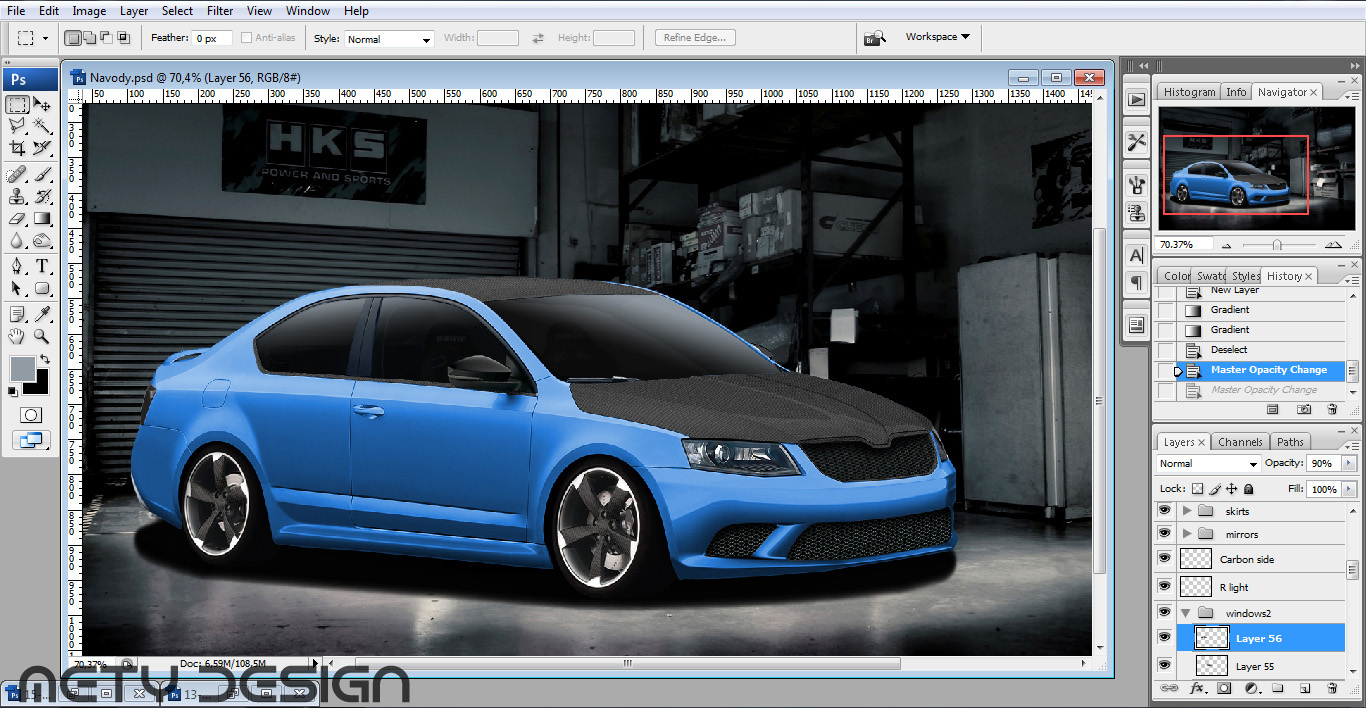Toggle visibility of Carbon side layer

point(1164,559)
